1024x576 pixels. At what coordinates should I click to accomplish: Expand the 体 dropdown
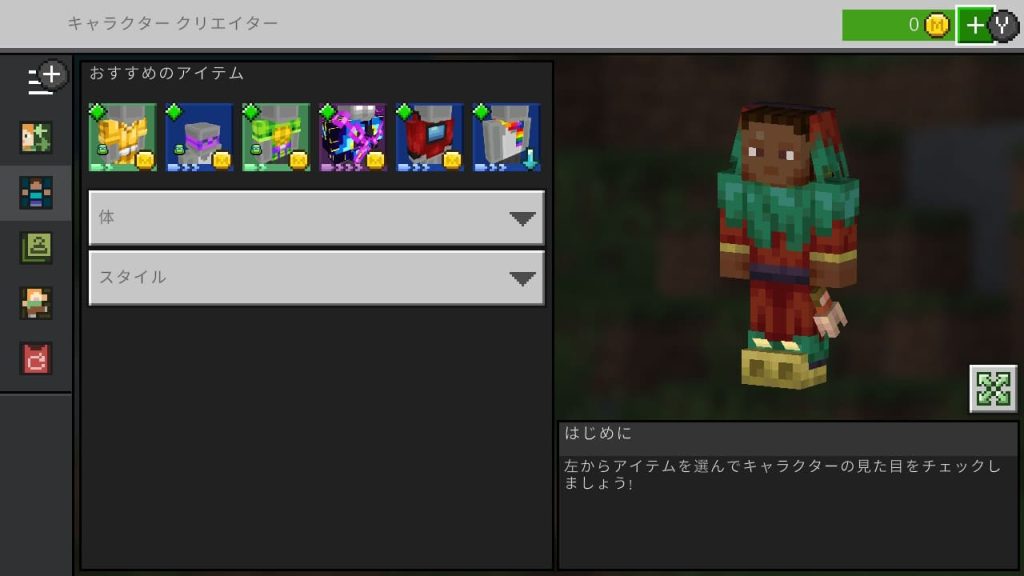[300, 218]
